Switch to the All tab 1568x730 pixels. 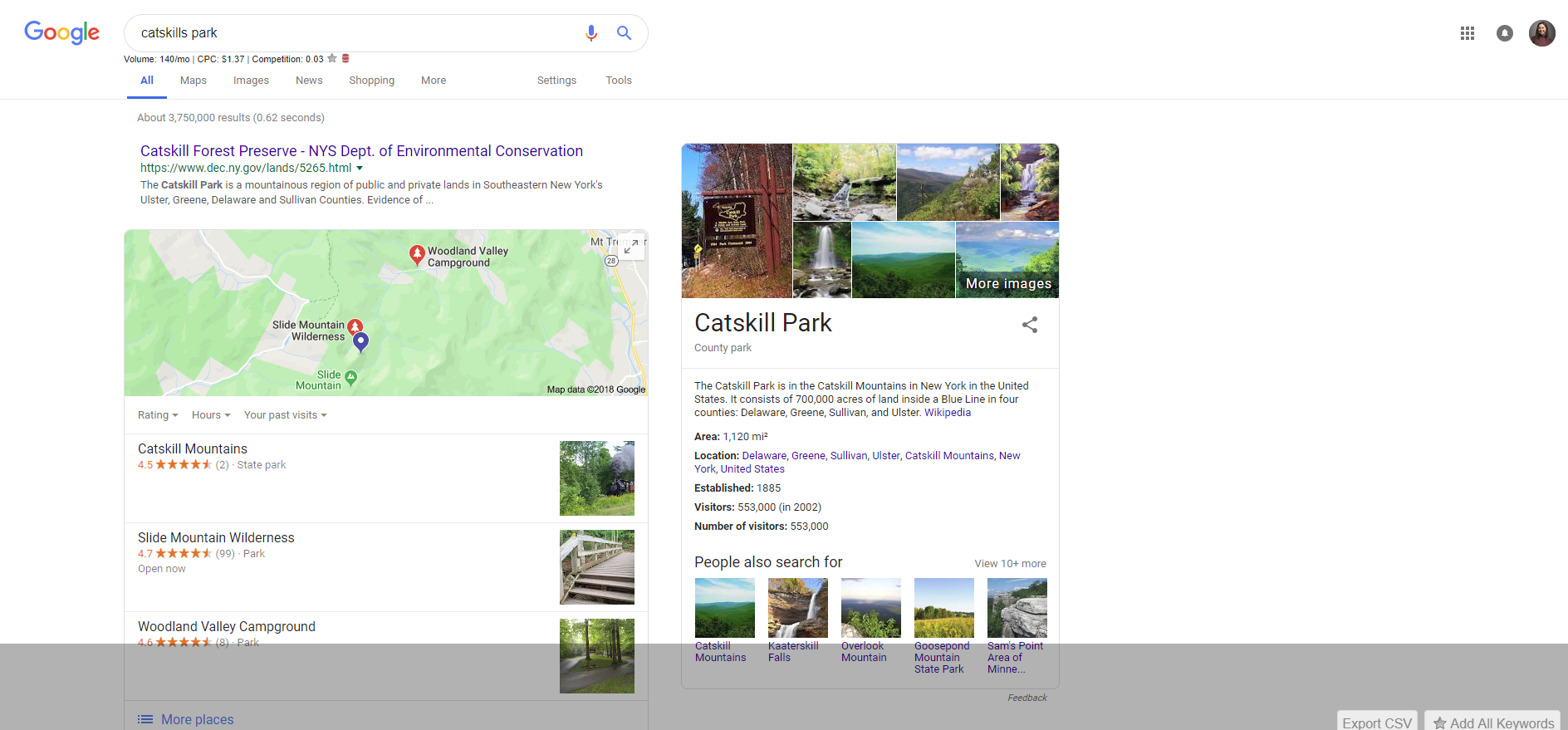click(147, 81)
